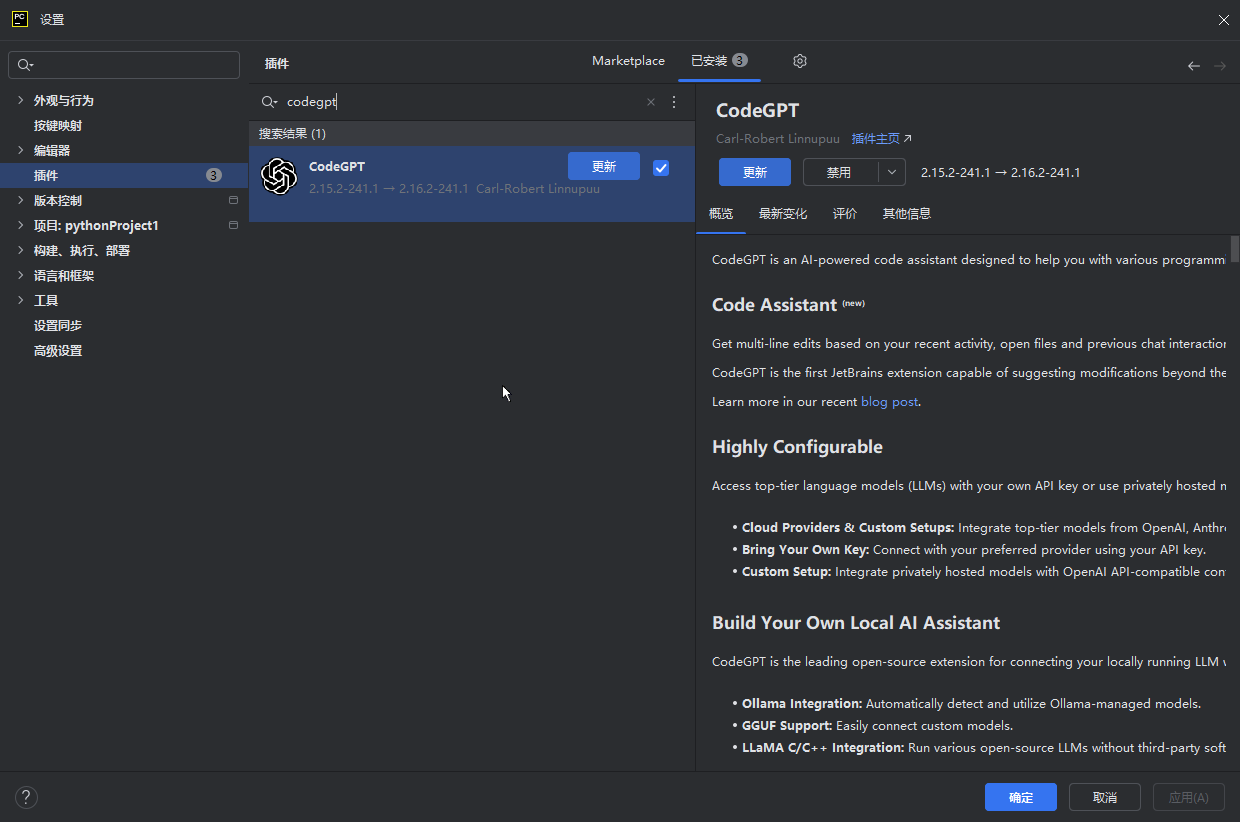Toggle the CodeGPT enabled checkbox
The image size is (1240, 822).
pos(661,168)
